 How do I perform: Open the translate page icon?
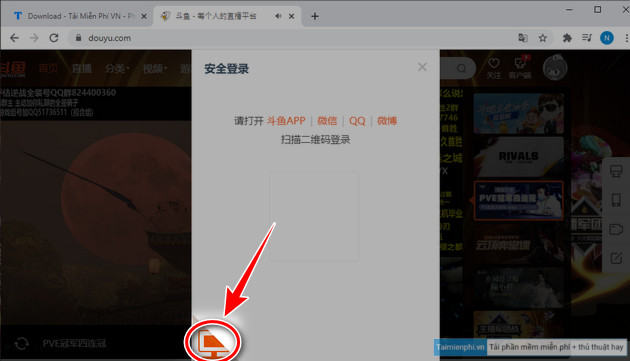click(523, 38)
